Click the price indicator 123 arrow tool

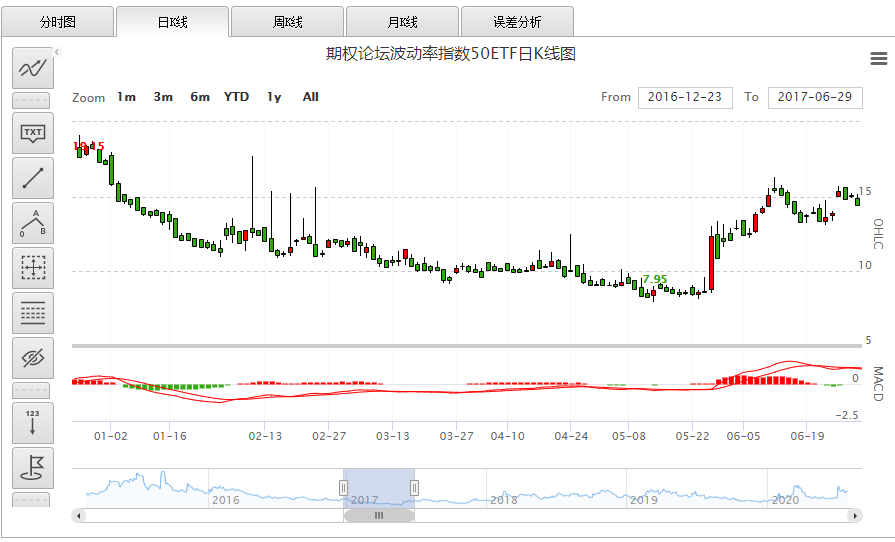click(34, 422)
